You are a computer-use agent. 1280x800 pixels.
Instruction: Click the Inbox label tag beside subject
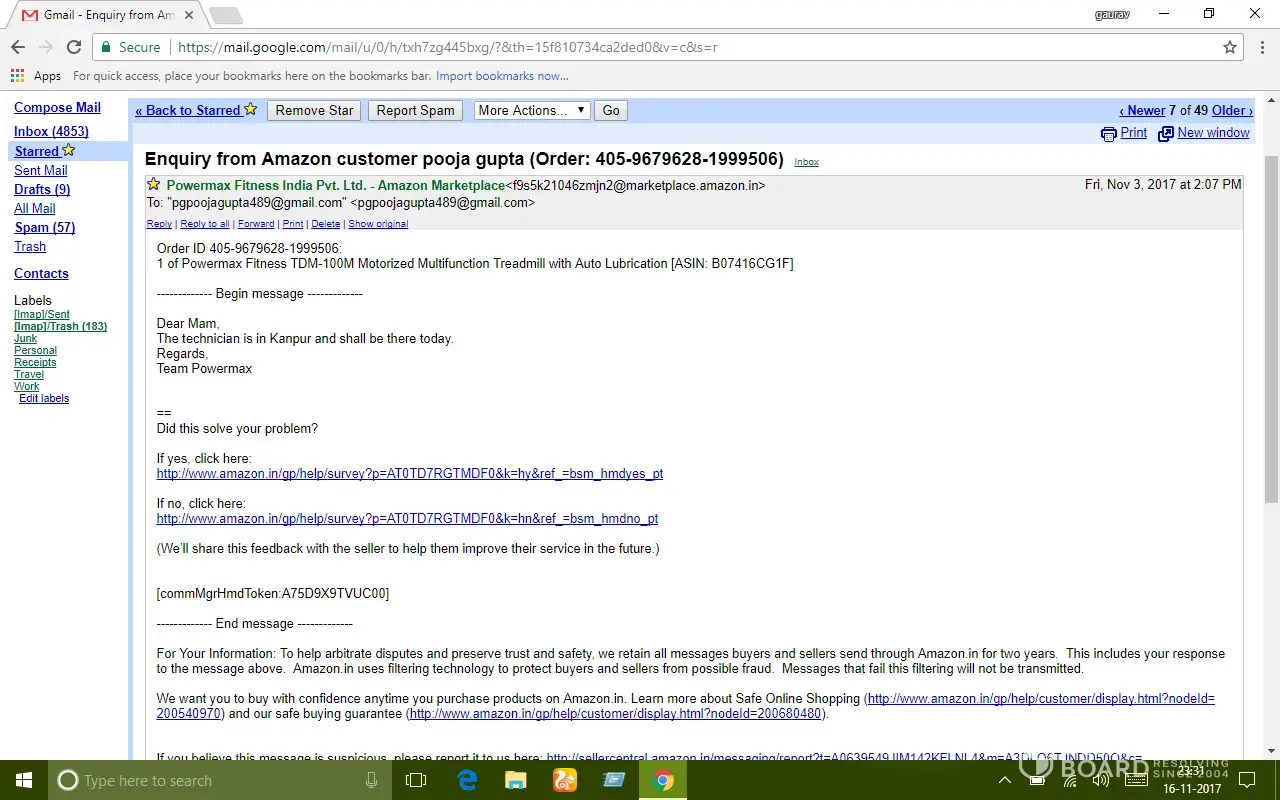click(x=807, y=162)
